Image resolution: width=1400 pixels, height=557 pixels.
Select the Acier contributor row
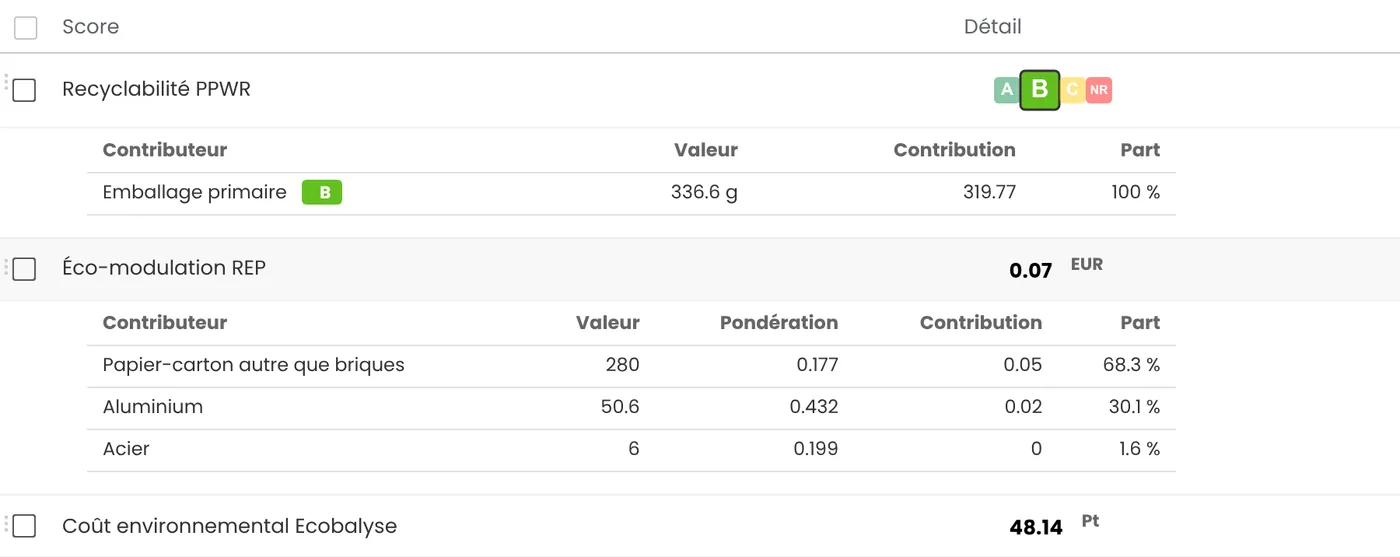[x=631, y=450]
